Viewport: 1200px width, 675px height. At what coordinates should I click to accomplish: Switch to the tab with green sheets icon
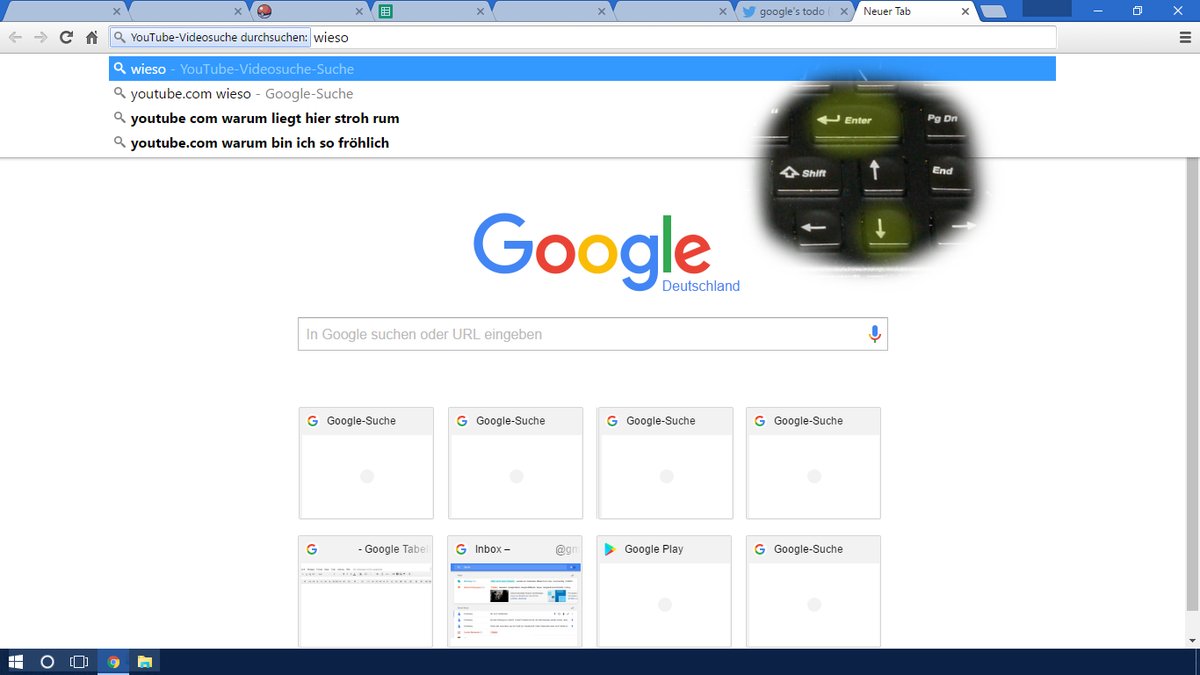(430, 12)
